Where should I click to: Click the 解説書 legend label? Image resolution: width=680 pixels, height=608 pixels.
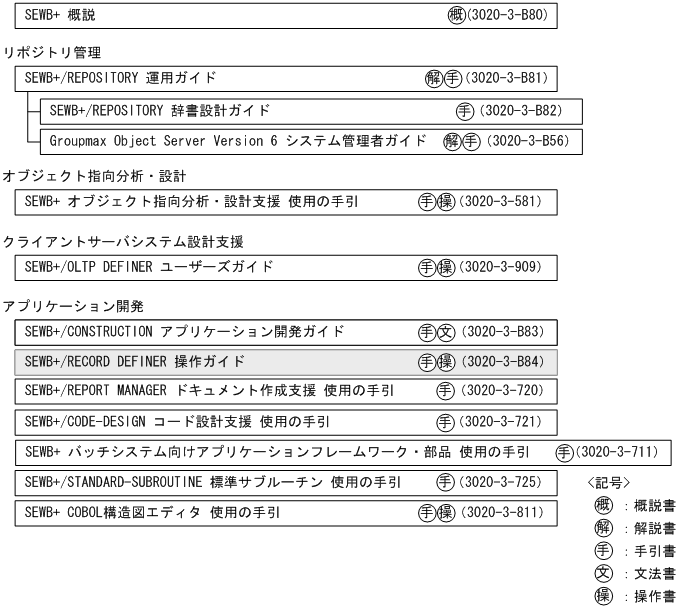(655, 529)
